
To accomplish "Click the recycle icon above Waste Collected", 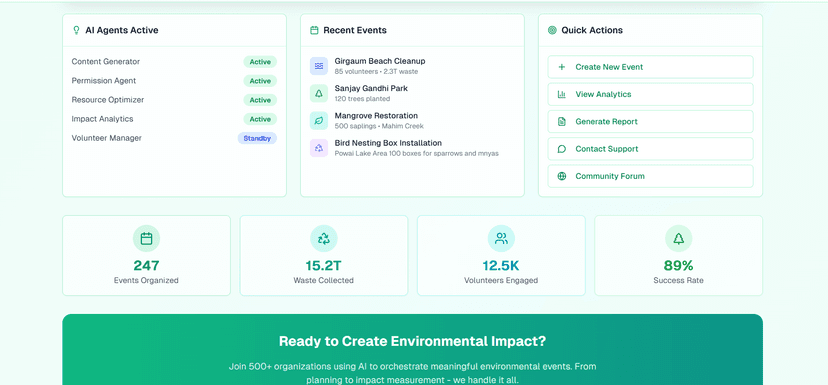I will point(324,239).
